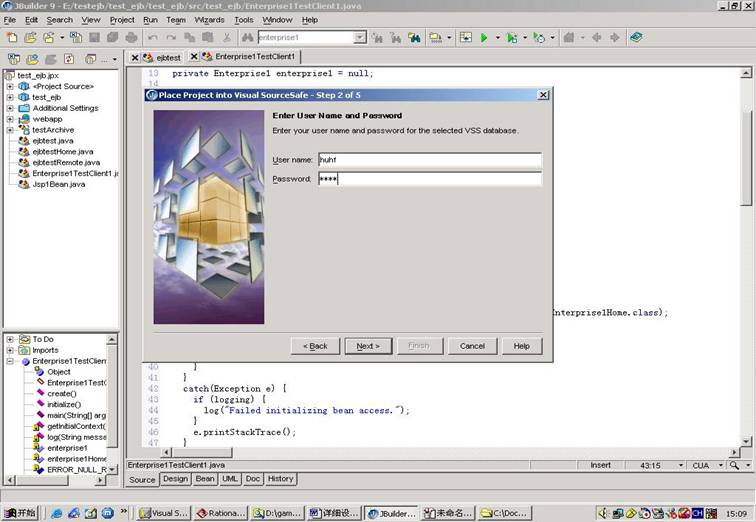This screenshot has height=522, width=756.
Task: Close the Enterprise1TestClient1 editor tab
Action: click(x=194, y=56)
